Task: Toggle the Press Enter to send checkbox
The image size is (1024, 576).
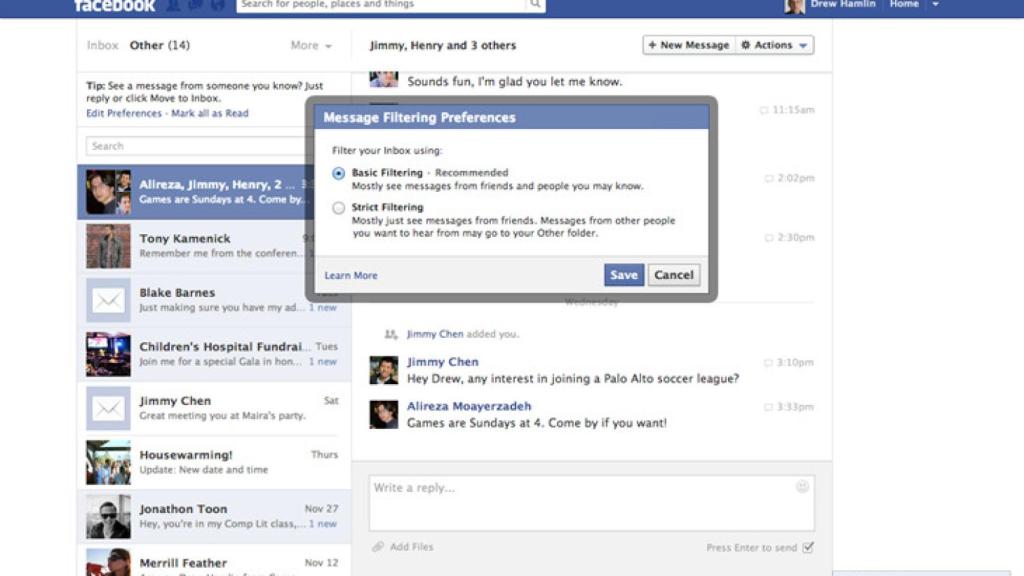Action: (807, 548)
